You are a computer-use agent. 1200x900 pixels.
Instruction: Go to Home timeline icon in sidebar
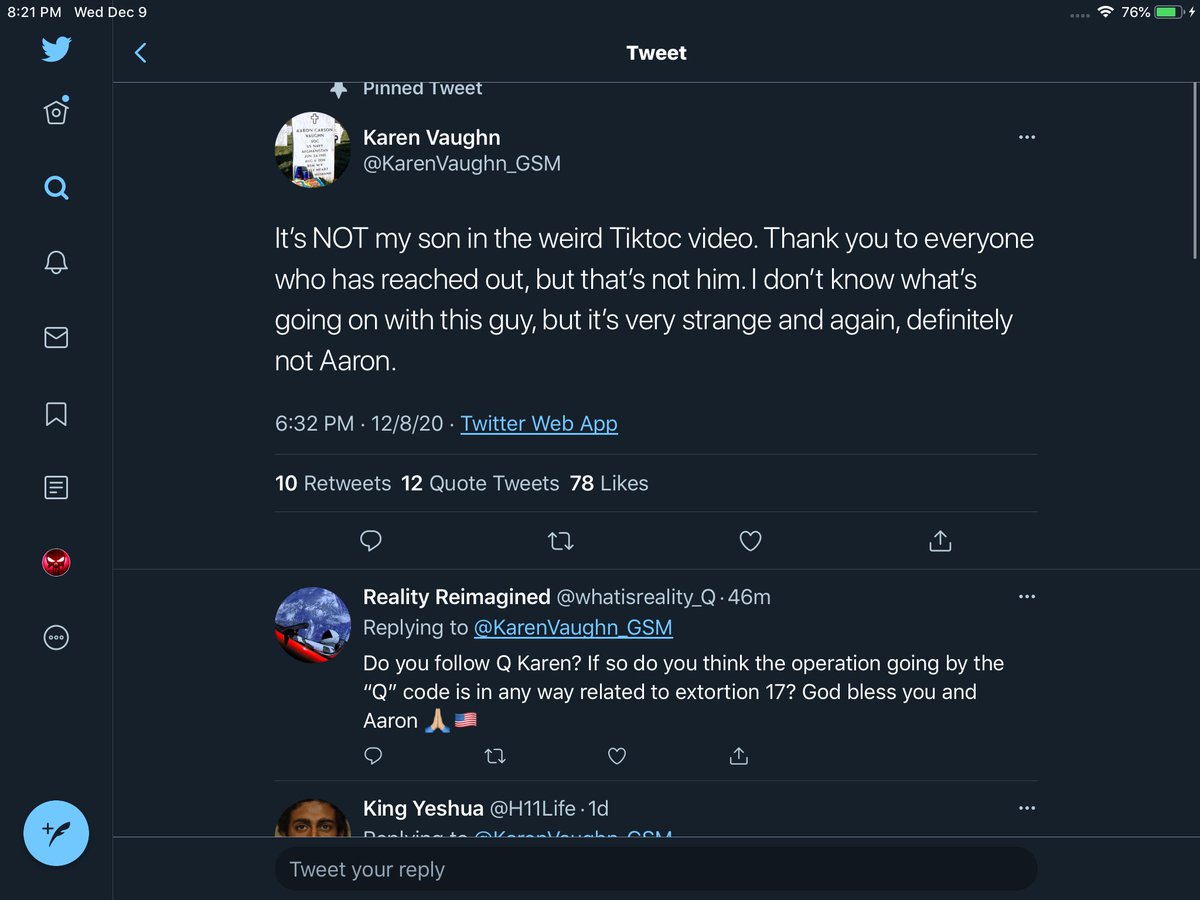pos(56,111)
